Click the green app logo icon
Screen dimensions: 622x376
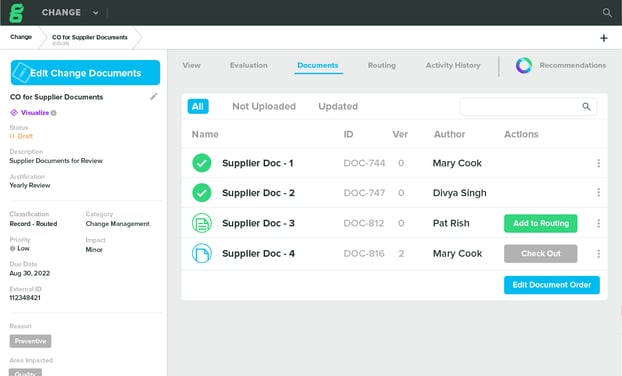tap(16, 13)
